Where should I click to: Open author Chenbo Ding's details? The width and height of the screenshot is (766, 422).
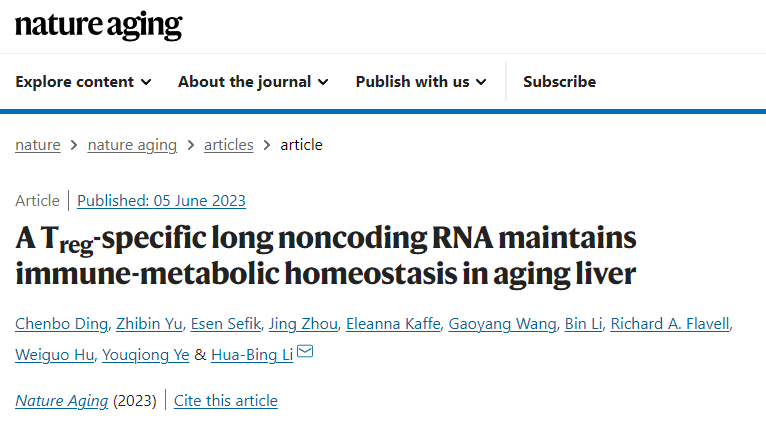62,324
